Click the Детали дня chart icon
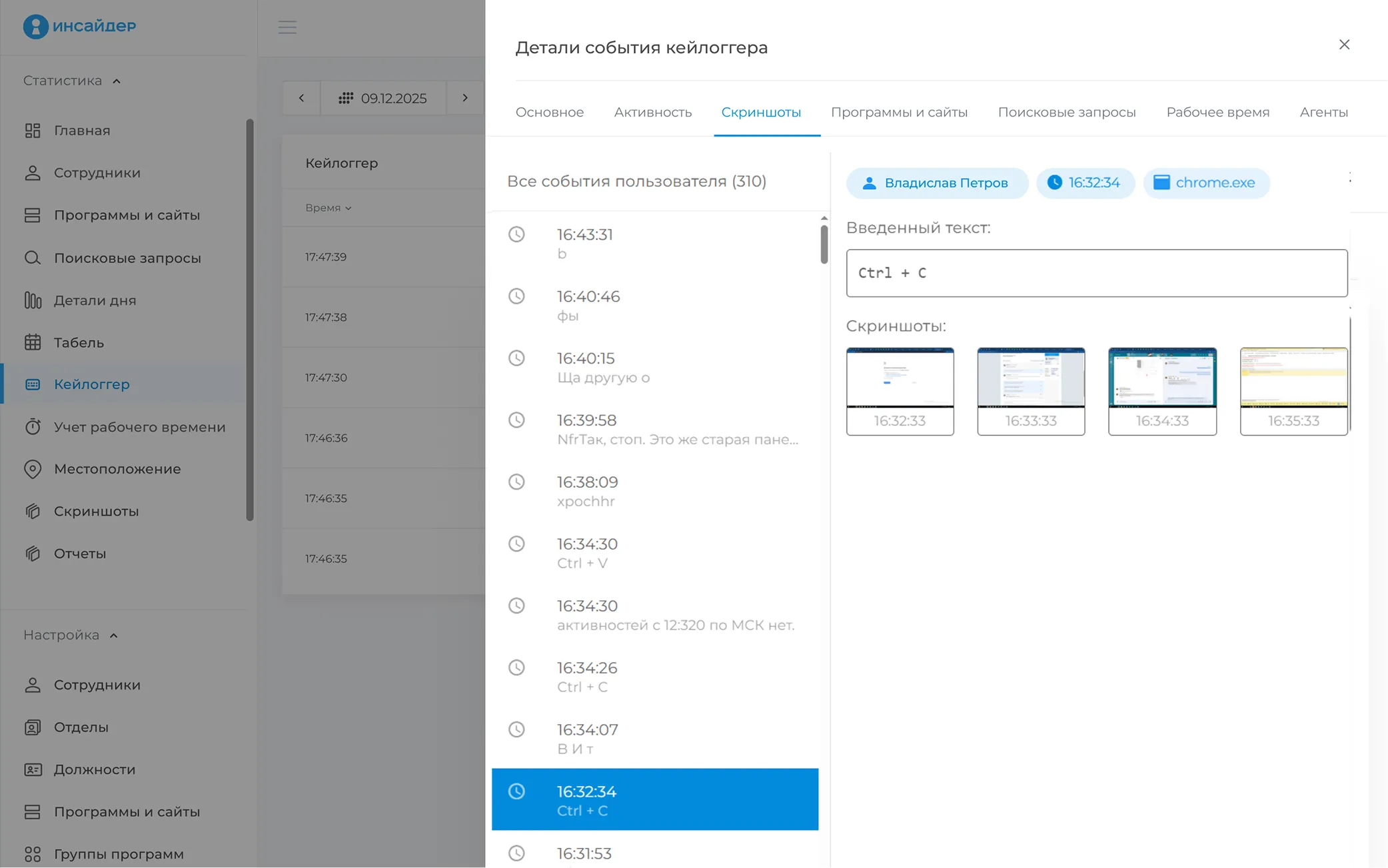Screen dimensions: 1388x868 [x=33, y=300]
